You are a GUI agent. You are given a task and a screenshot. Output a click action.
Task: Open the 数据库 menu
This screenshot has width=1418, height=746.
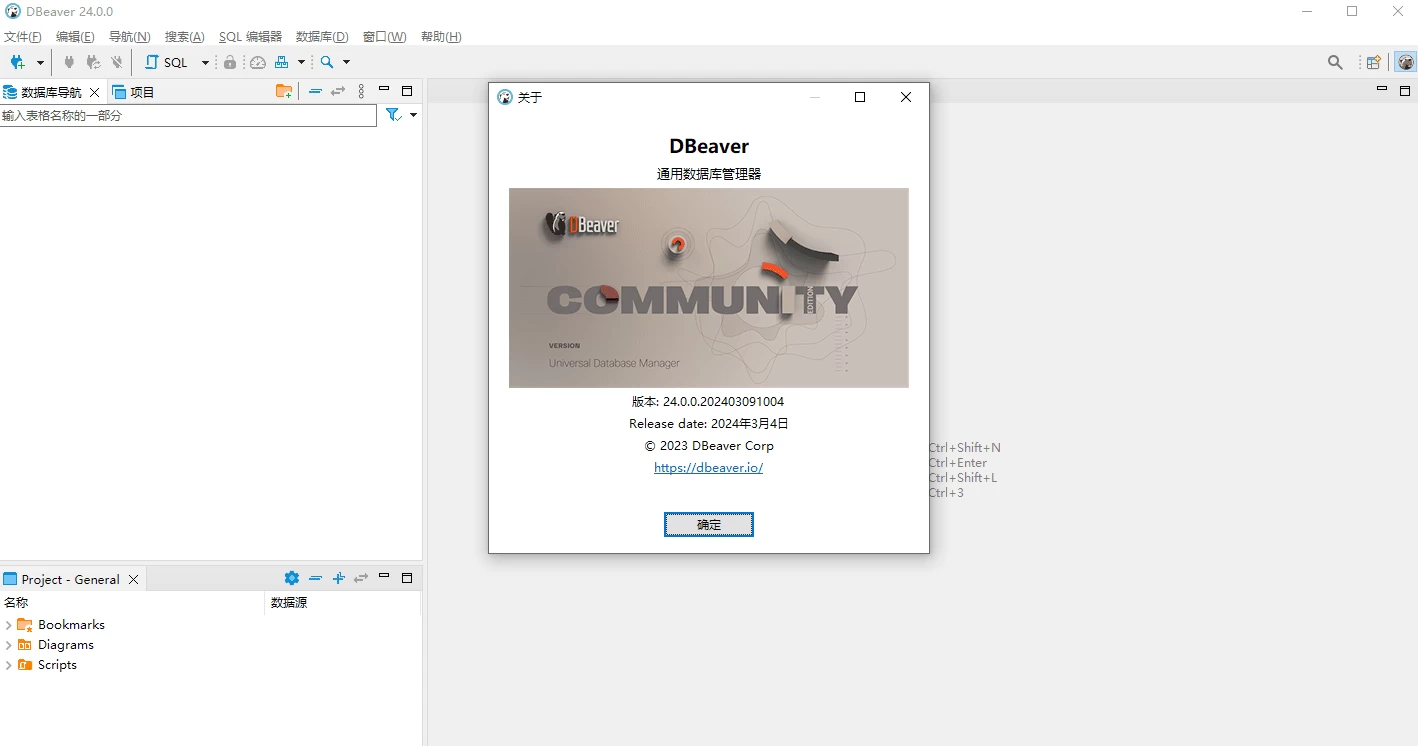coord(321,36)
